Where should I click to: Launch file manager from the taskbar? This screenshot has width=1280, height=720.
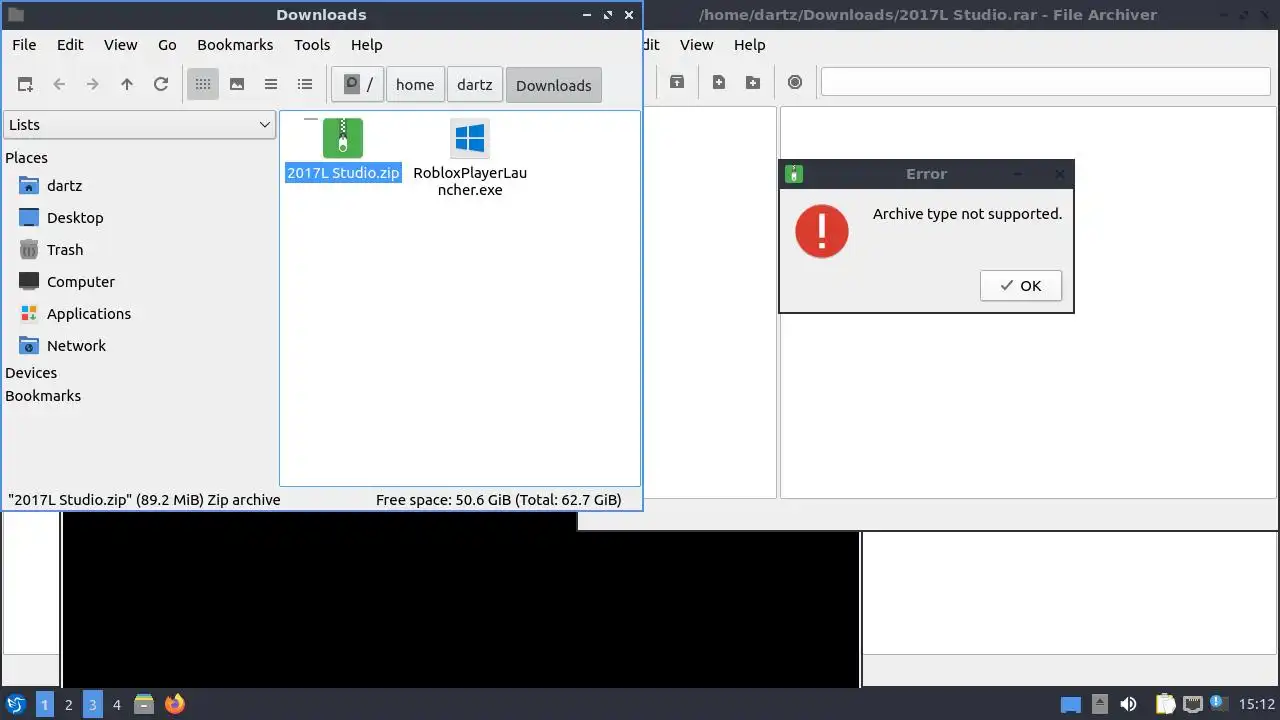click(x=144, y=704)
